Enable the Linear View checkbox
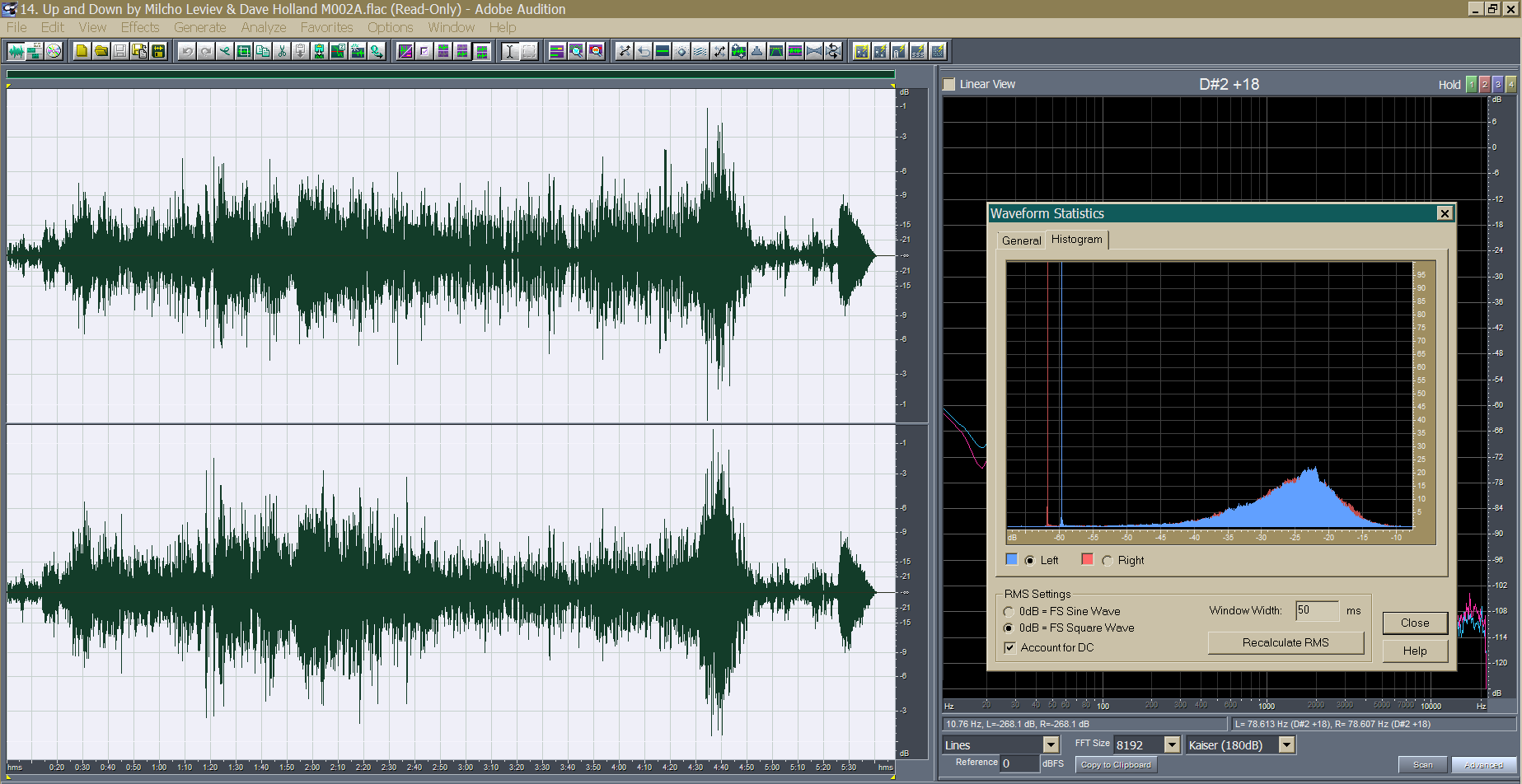Viewport: 1522px width, 784px height. [949, 84]
